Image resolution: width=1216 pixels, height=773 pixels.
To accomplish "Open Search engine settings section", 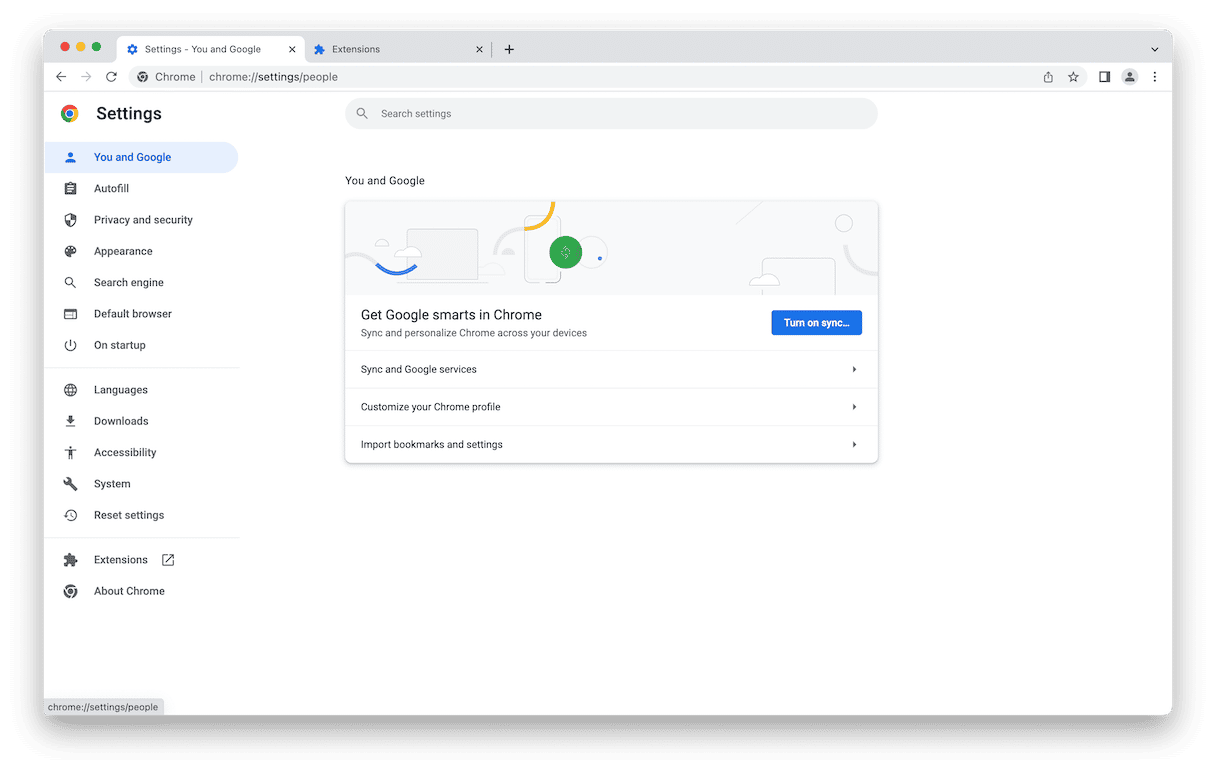I will [x=141, y=283].
